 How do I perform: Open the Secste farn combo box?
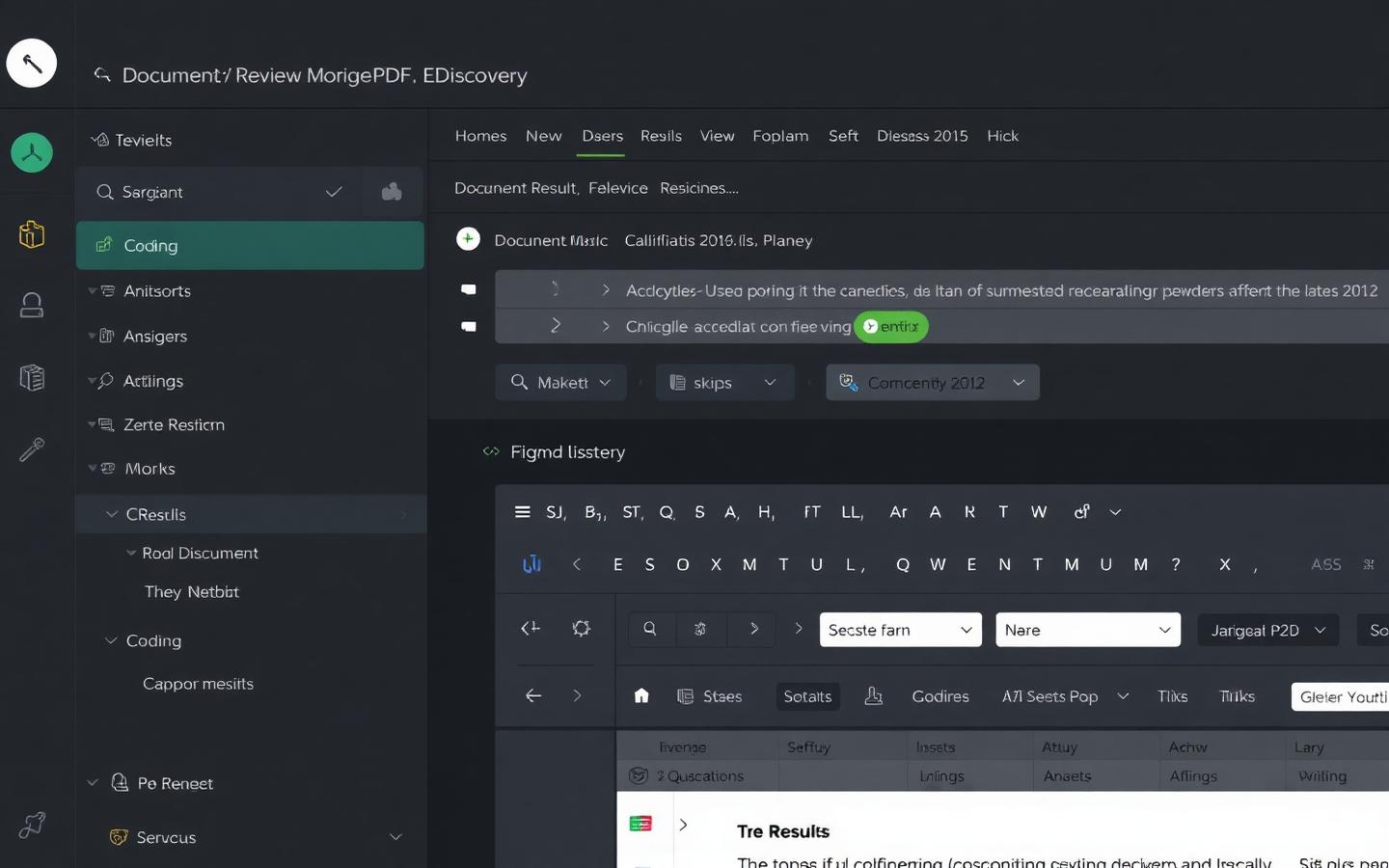(x=901, y=630)
